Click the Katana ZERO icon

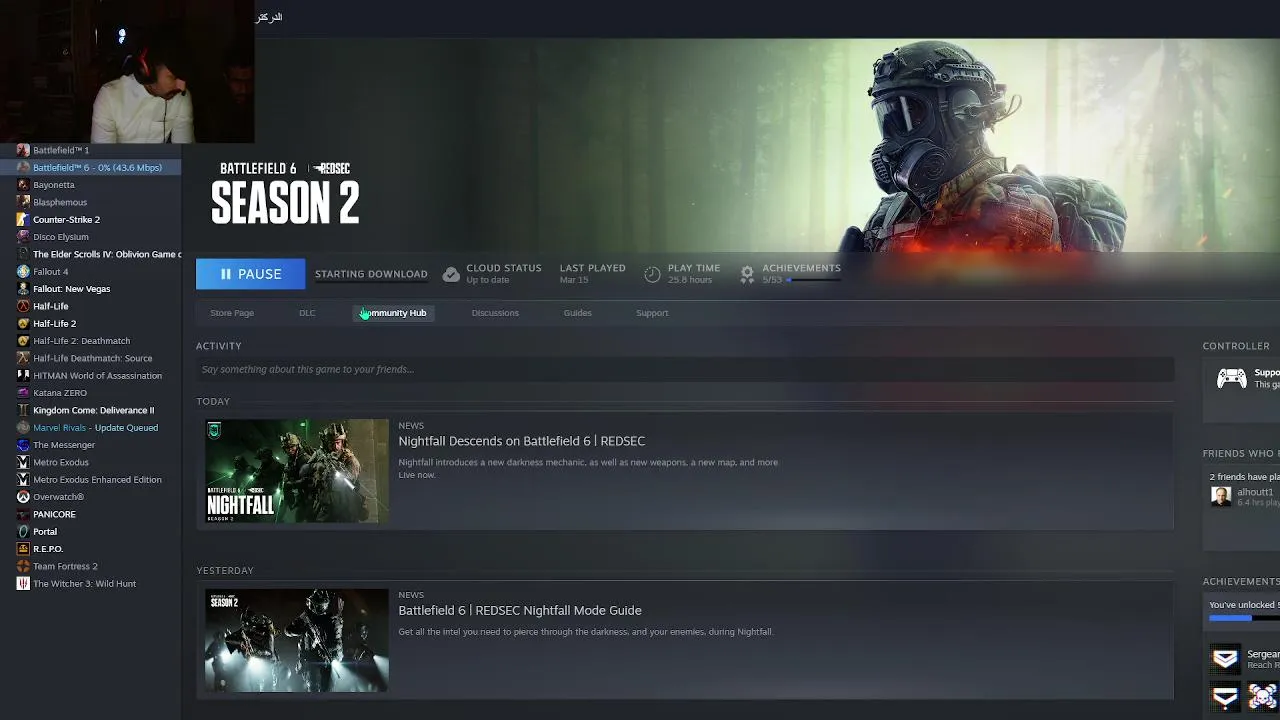(23, 393)
